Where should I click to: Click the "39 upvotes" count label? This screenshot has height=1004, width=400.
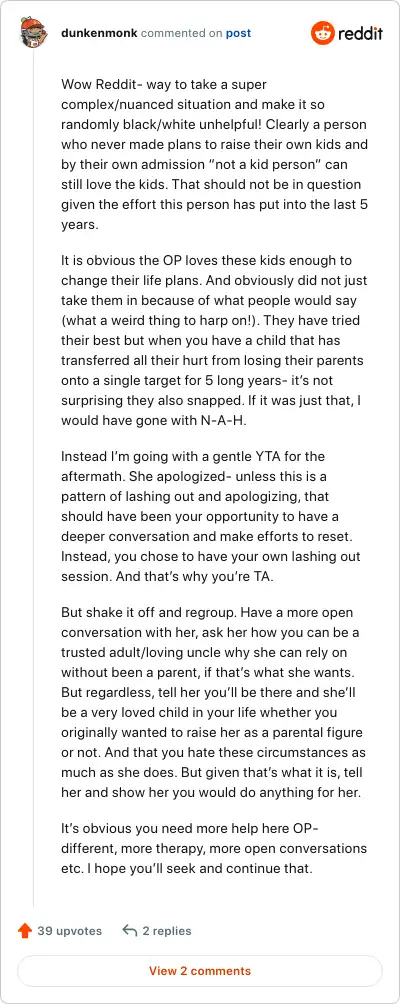pos(69,931)
